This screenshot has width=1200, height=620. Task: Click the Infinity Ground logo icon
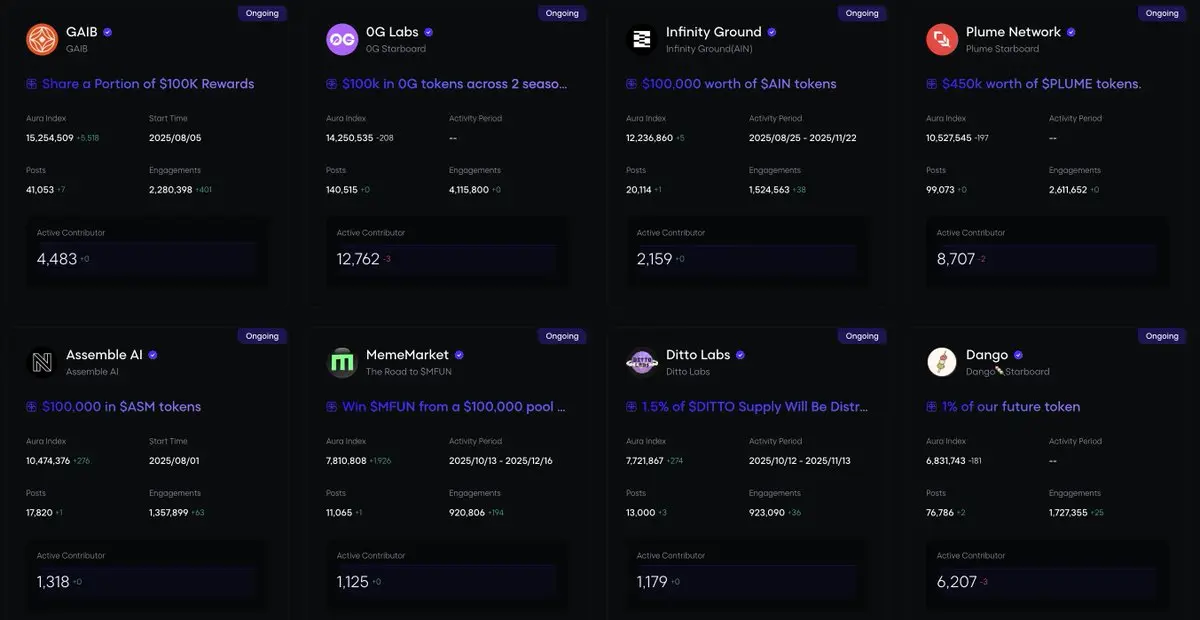(x=640, y=39)
